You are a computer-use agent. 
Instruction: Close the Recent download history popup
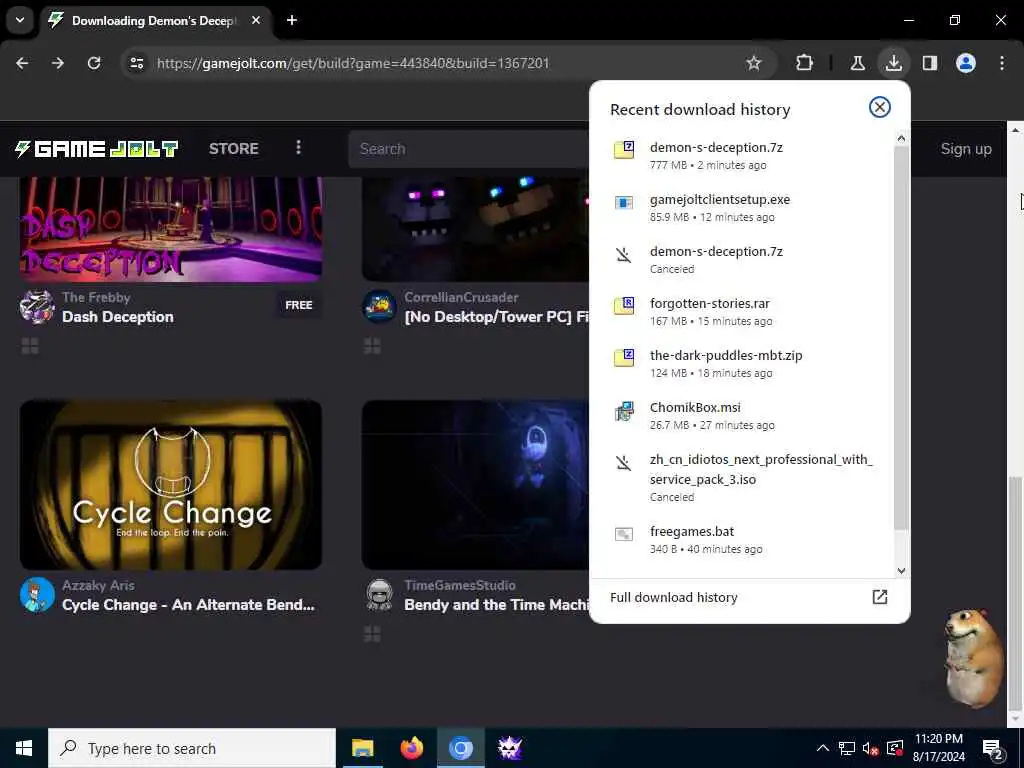point(880,107)
